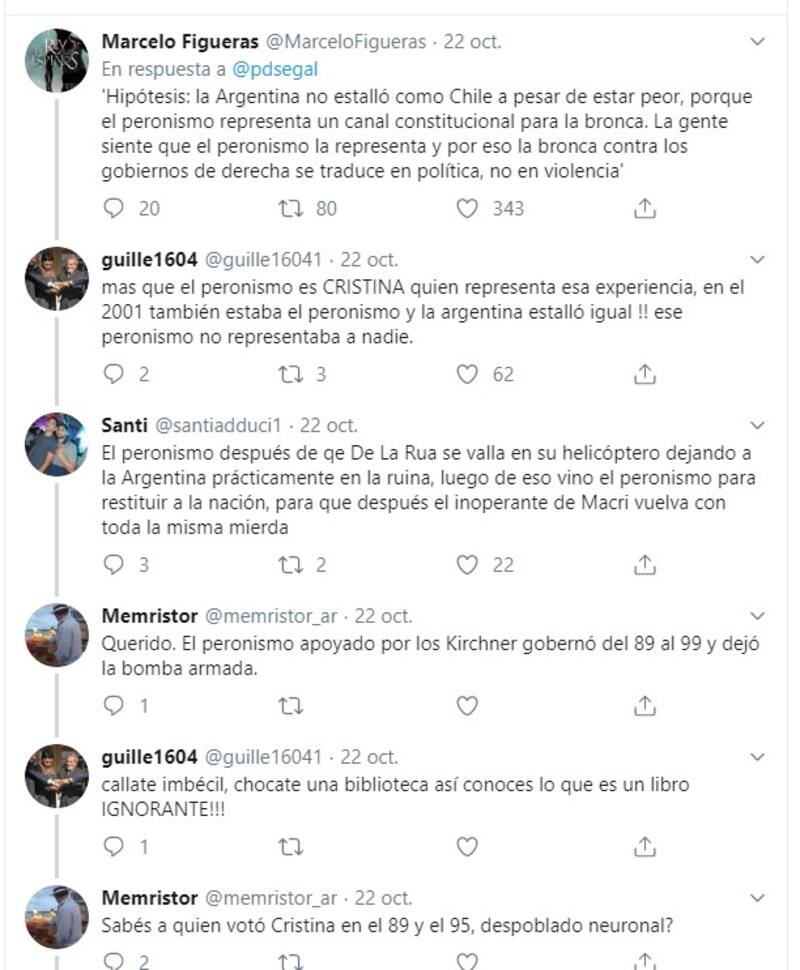Image resolution: width=800 pixels, height=970 pixels.
Task: Reply to guille1604's 'callate imbécil' tweet
Action: point(115,846)
